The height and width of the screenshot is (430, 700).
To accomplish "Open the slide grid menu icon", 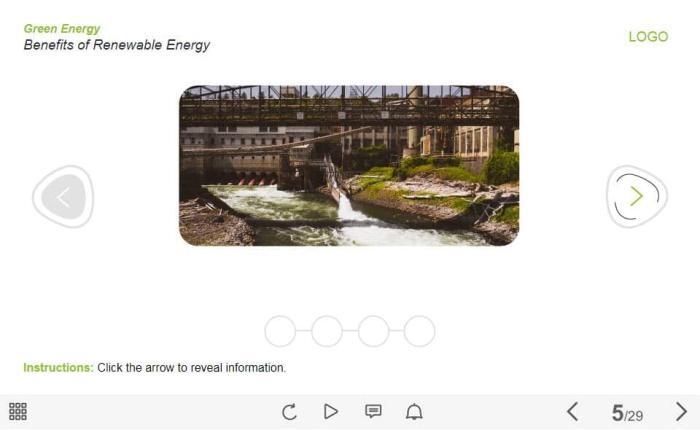I will click(x=18, y=411).
